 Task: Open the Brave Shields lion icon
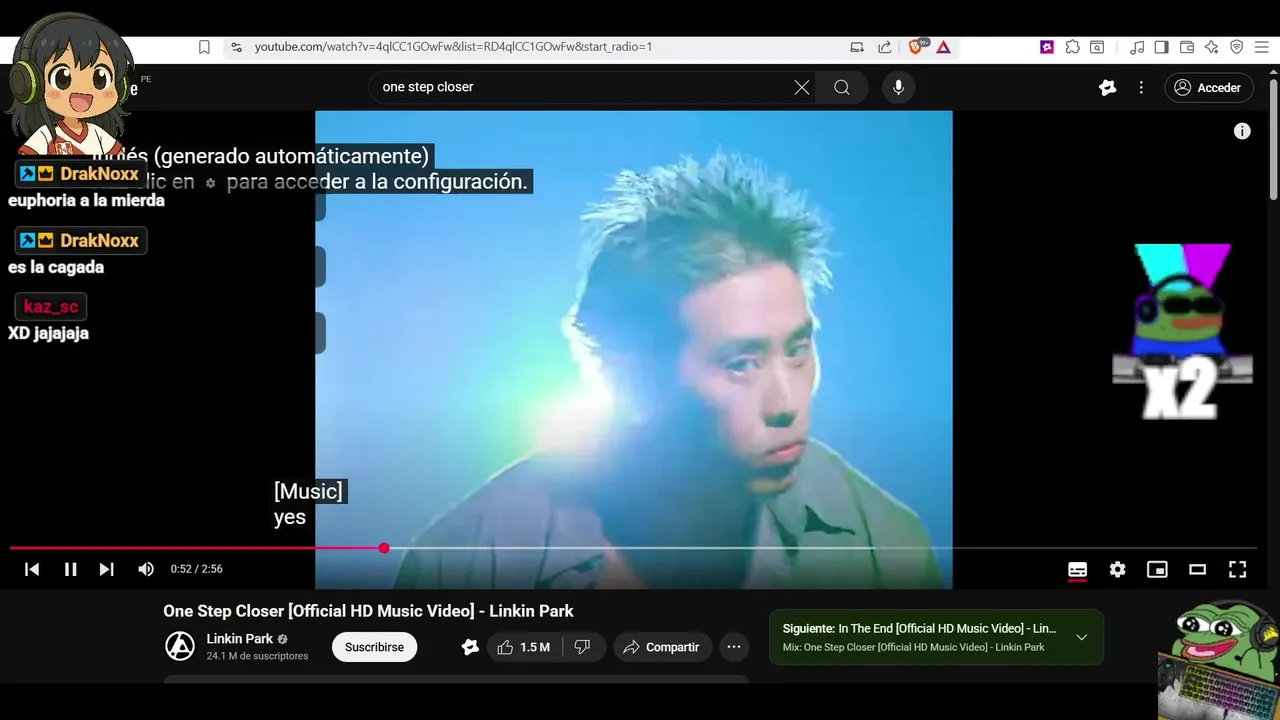(917, 47)
